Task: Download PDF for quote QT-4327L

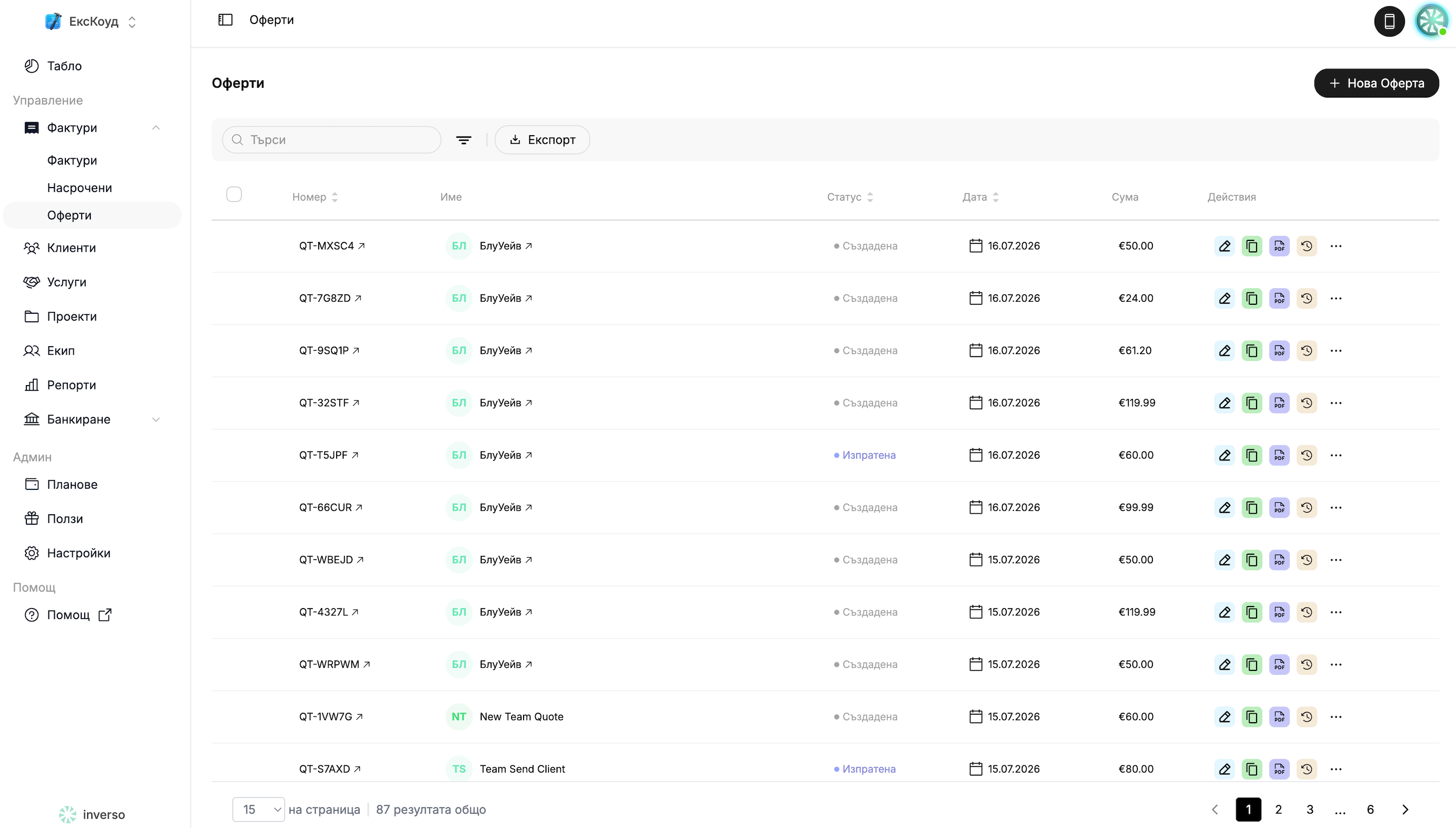Action: (x=1278, y=613)
